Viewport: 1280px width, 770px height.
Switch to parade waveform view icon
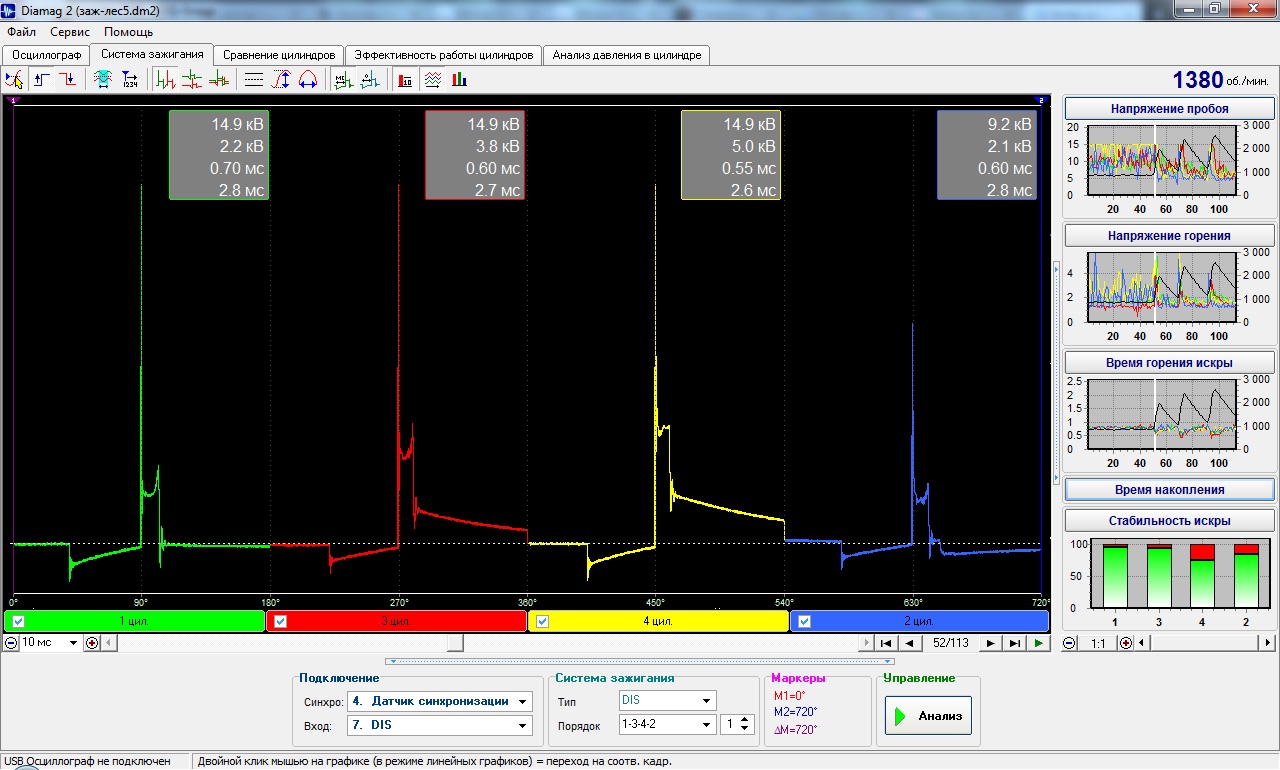[x=166, y=80]
